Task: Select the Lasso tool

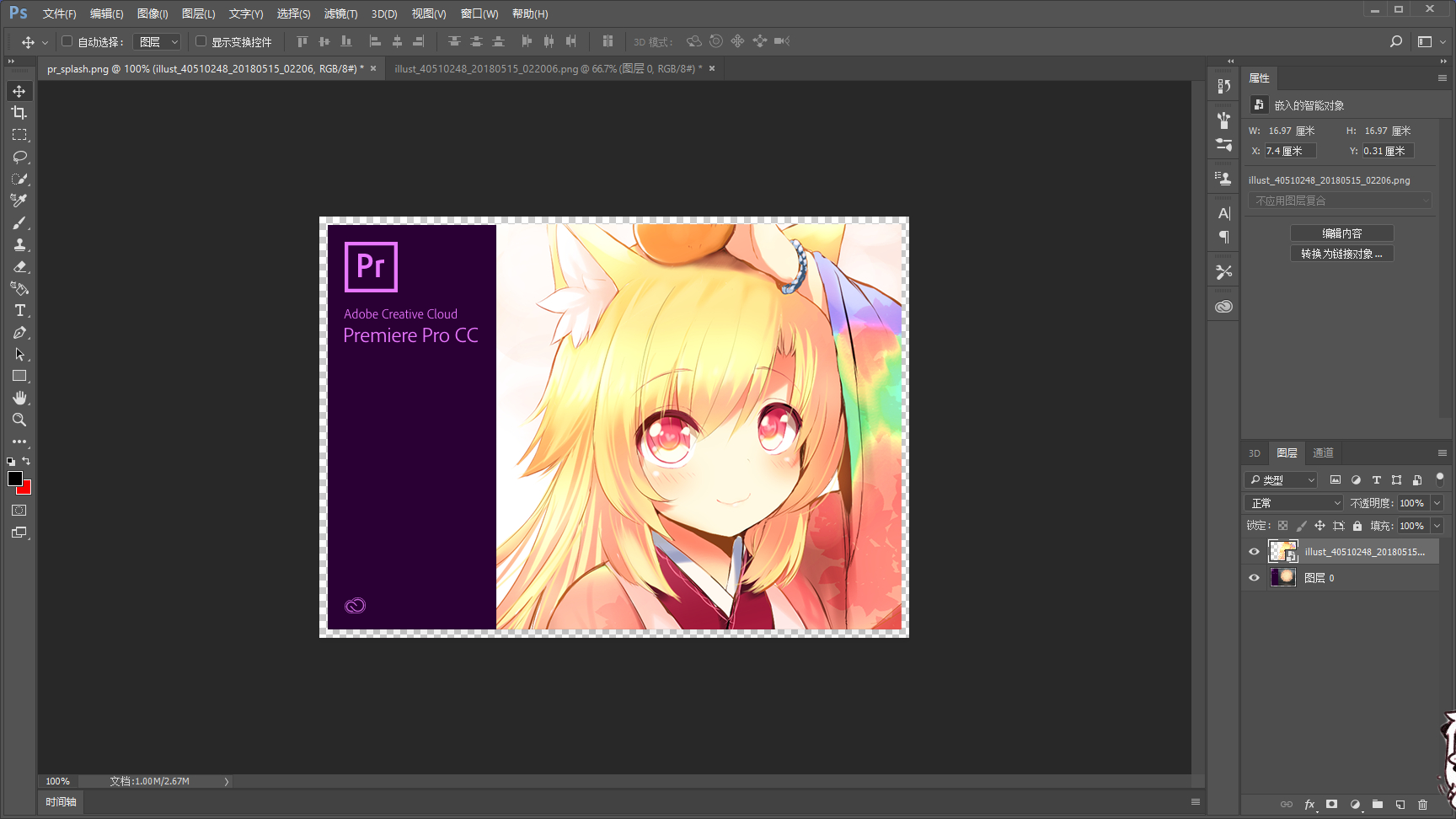Action: tap(19, 157)
